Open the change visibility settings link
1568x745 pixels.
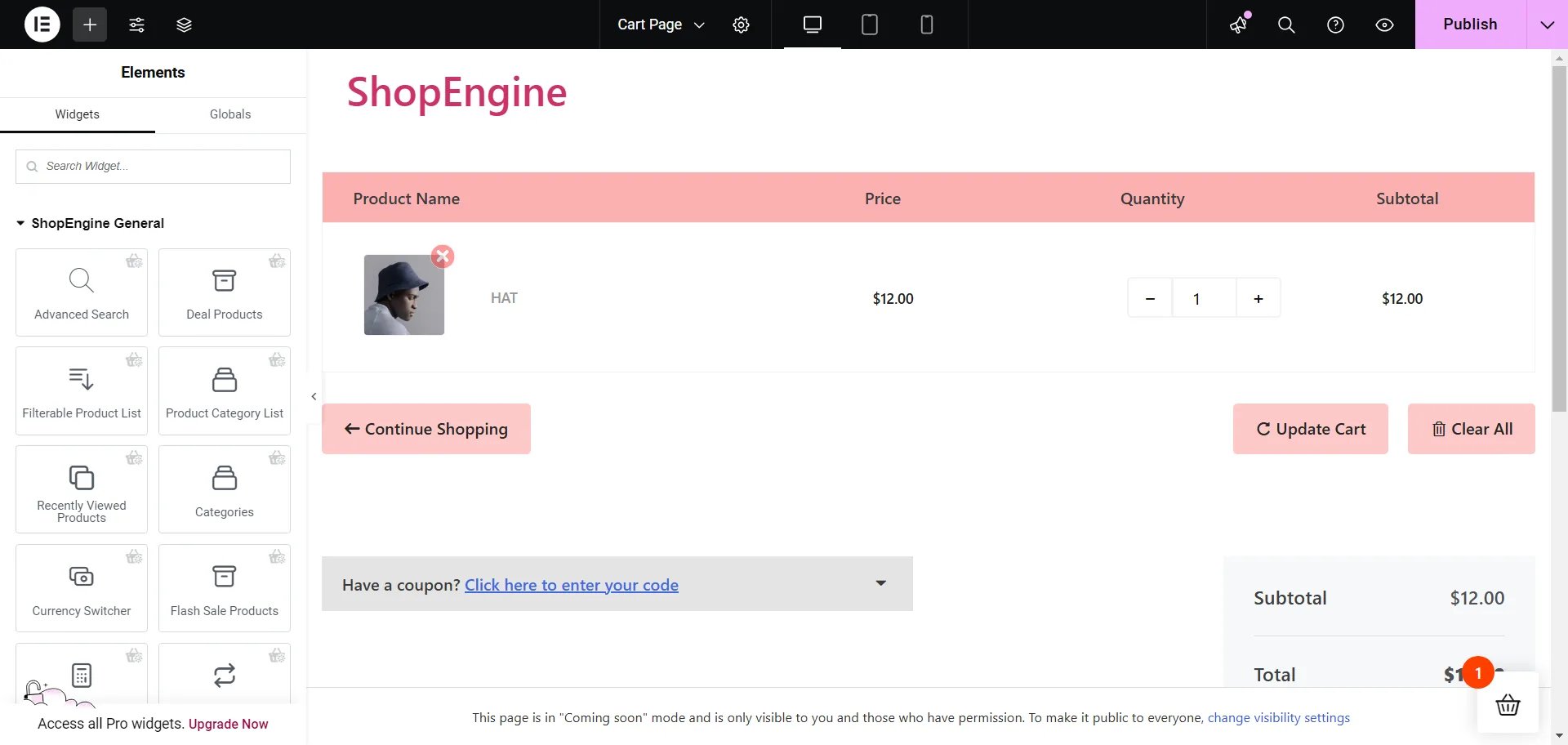(x=1278, y=718)
